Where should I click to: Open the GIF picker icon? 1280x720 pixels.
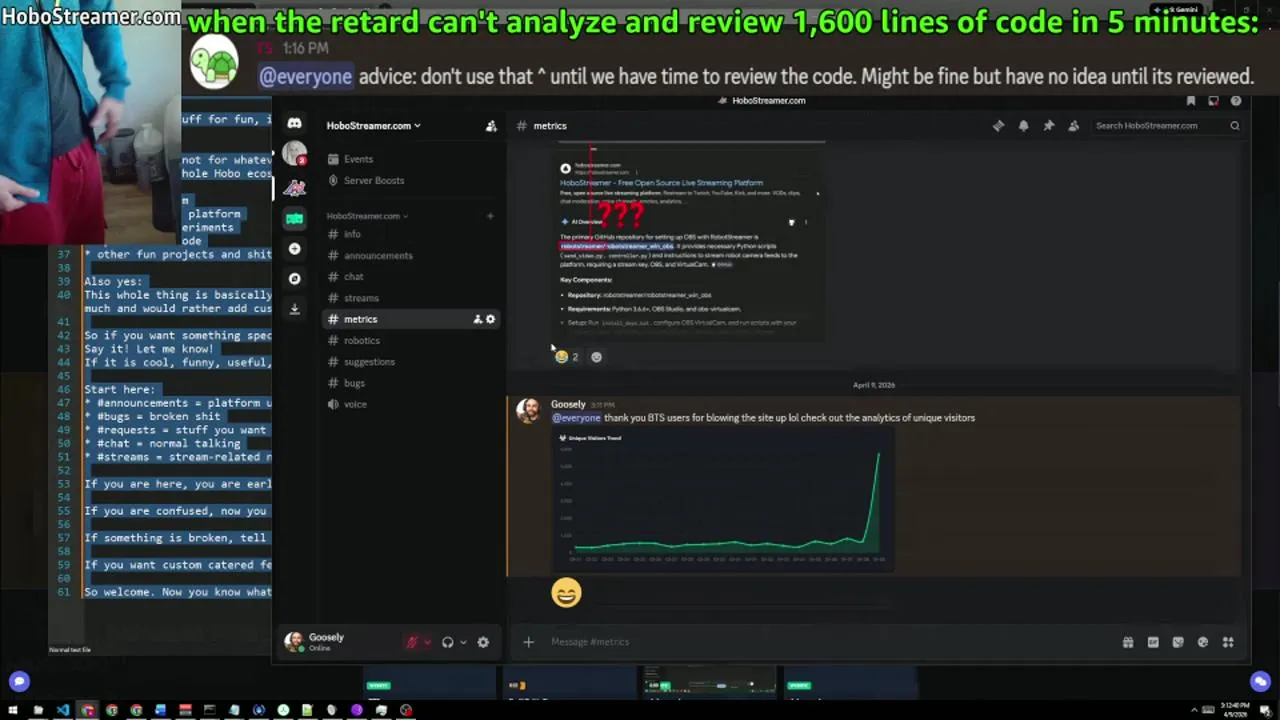[x=1153, y=642]
